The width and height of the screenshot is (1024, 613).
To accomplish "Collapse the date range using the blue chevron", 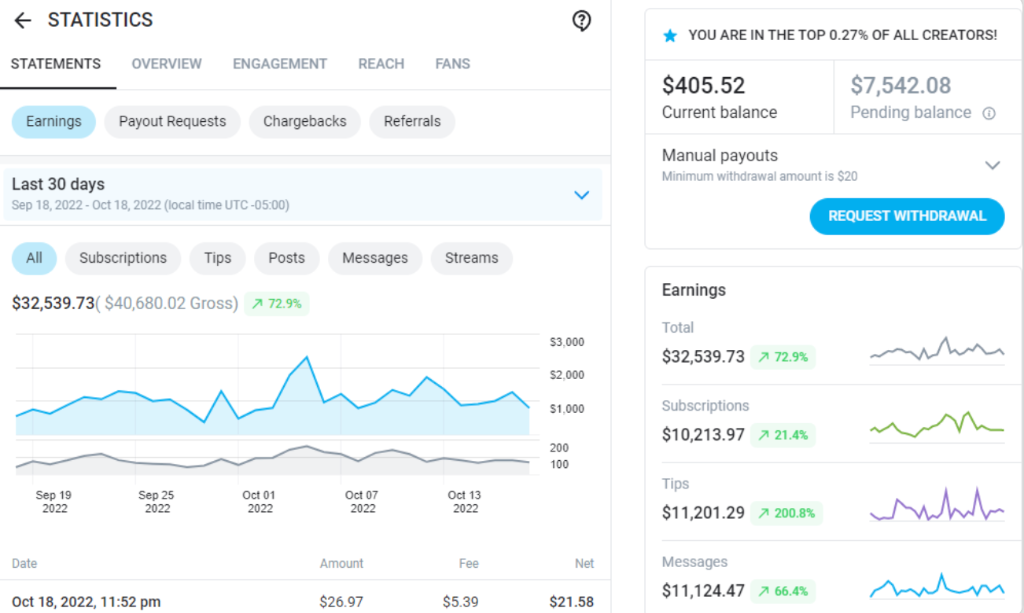I will 582,195.
